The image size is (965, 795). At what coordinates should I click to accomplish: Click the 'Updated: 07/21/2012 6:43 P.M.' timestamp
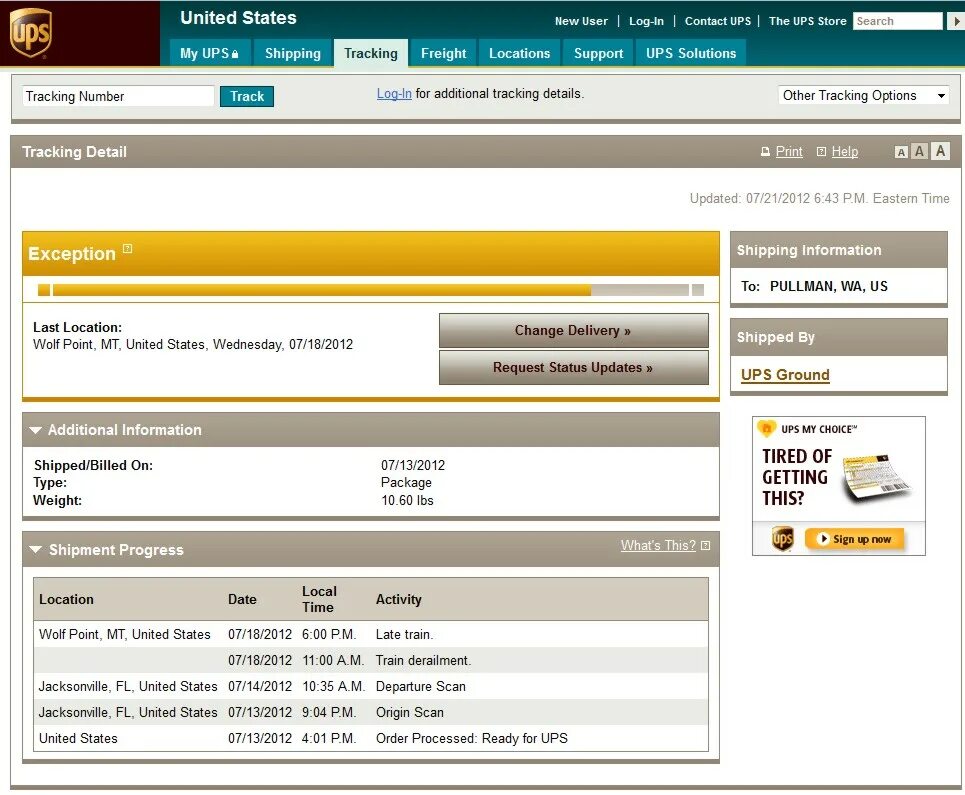tap(779, 198)
